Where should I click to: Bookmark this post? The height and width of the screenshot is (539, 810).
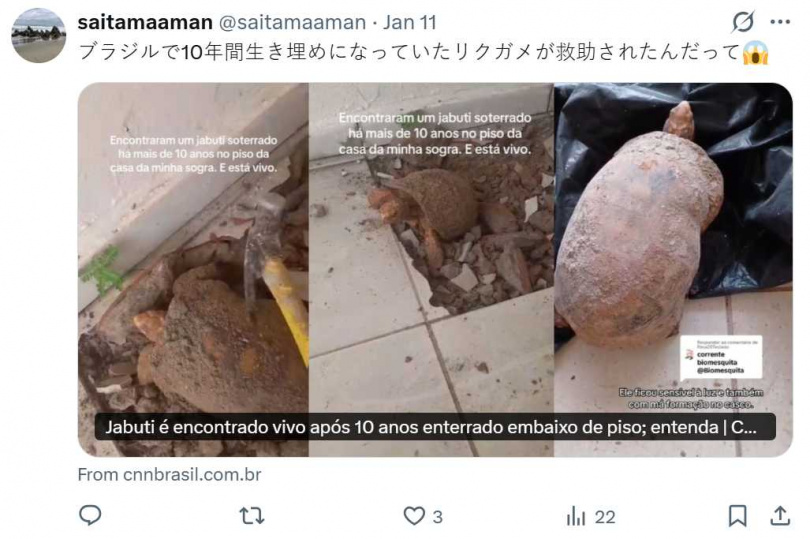tap(737, 516)
